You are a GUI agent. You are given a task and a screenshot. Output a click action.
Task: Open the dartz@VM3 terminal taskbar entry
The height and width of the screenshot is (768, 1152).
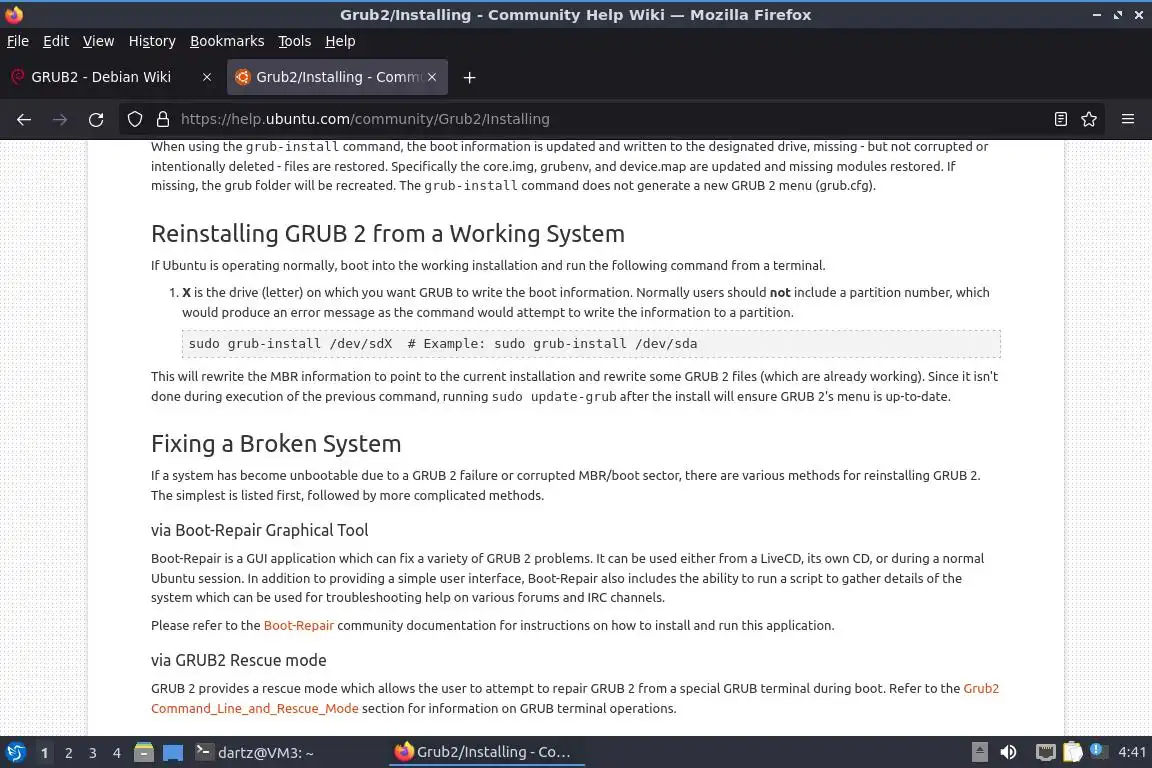click(254, 753)
